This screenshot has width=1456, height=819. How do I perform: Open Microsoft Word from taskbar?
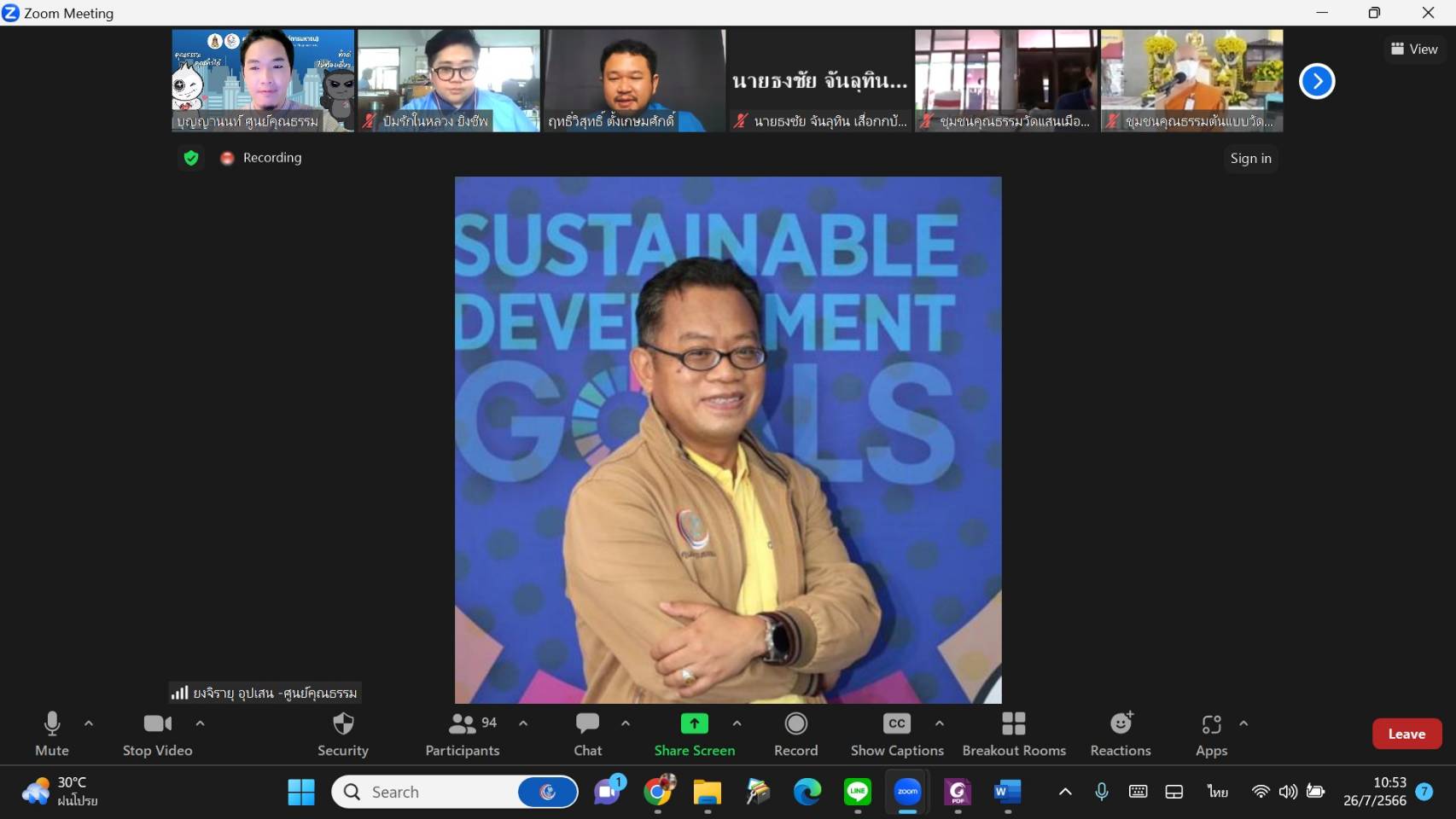click(1007, 792)
